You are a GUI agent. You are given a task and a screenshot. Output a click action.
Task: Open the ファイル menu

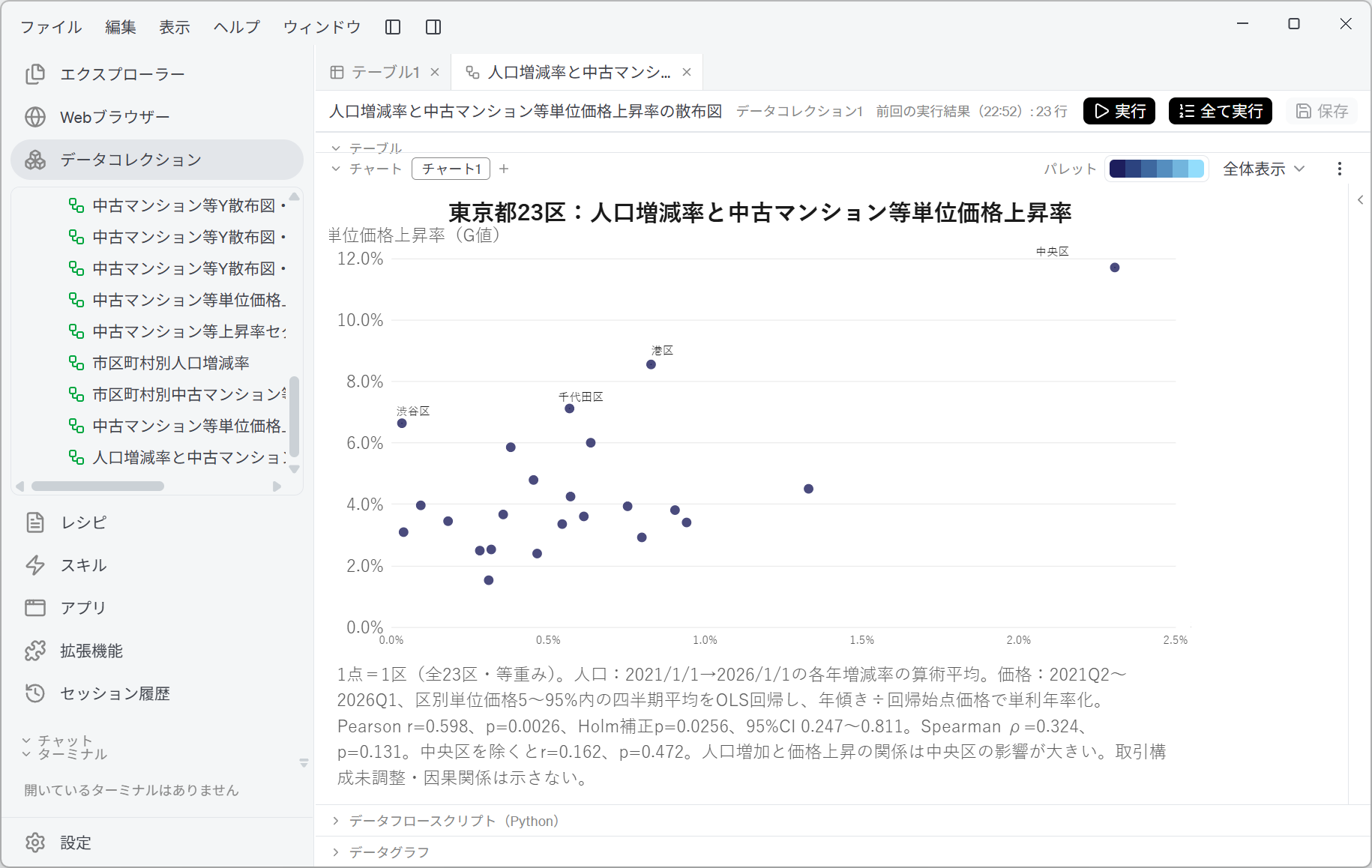click(51, 27)
